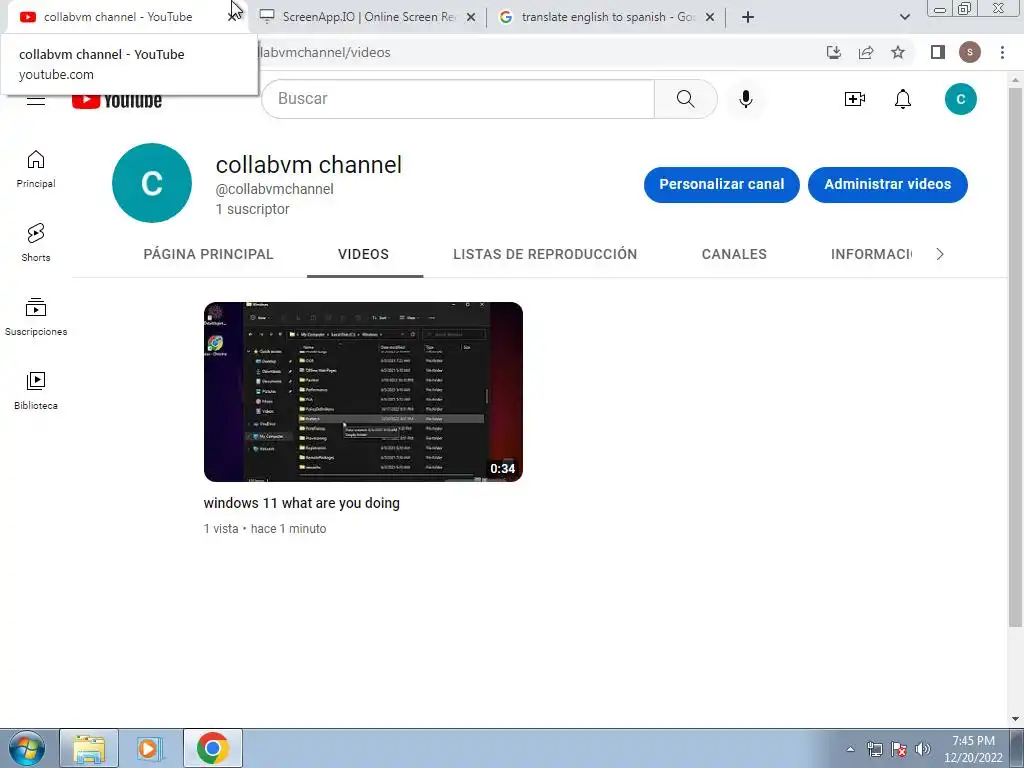Open LISTAS DE REPRODUCCIÓN tab
The height and width of the screenshot is (768, 1024).
point(545,254)
